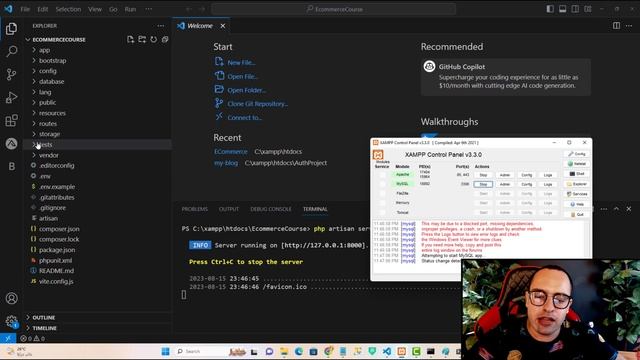Toggle the primary side bar layout icon
The image size is (640, 360).
tap(550, 9)
